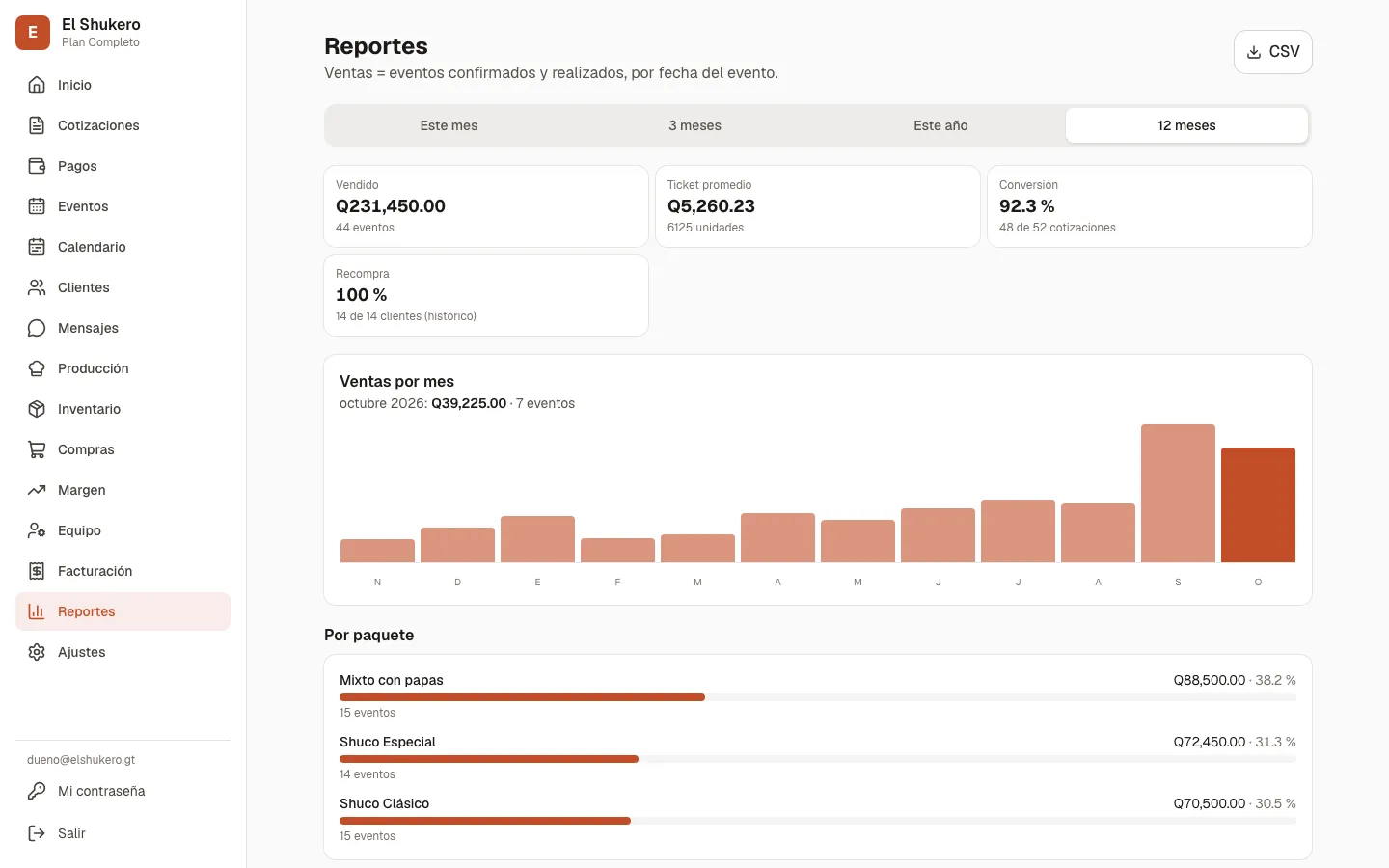The height and width of the screenshot is (868, 1389).
Task: Select the Este año period tab
Action: [940, 125]
